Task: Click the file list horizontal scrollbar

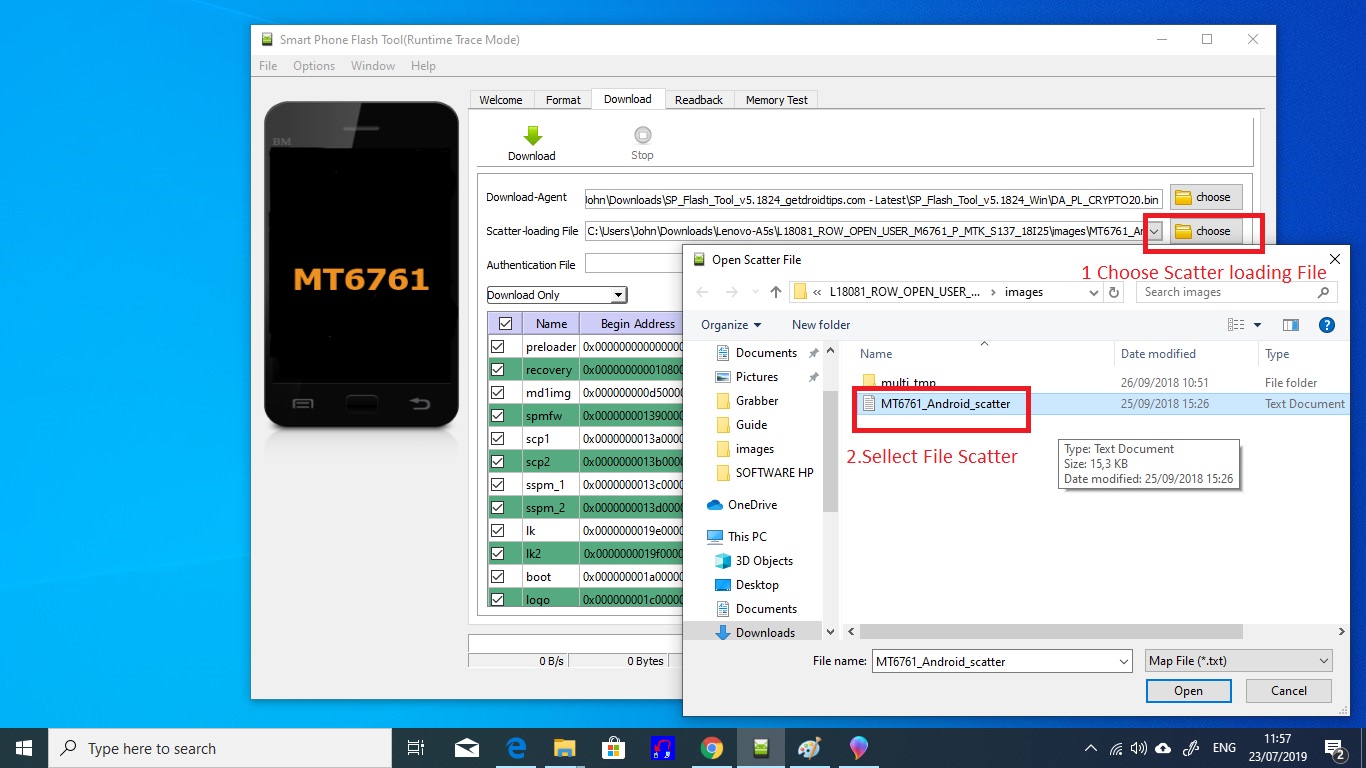Action: [x=1051, y=632]
